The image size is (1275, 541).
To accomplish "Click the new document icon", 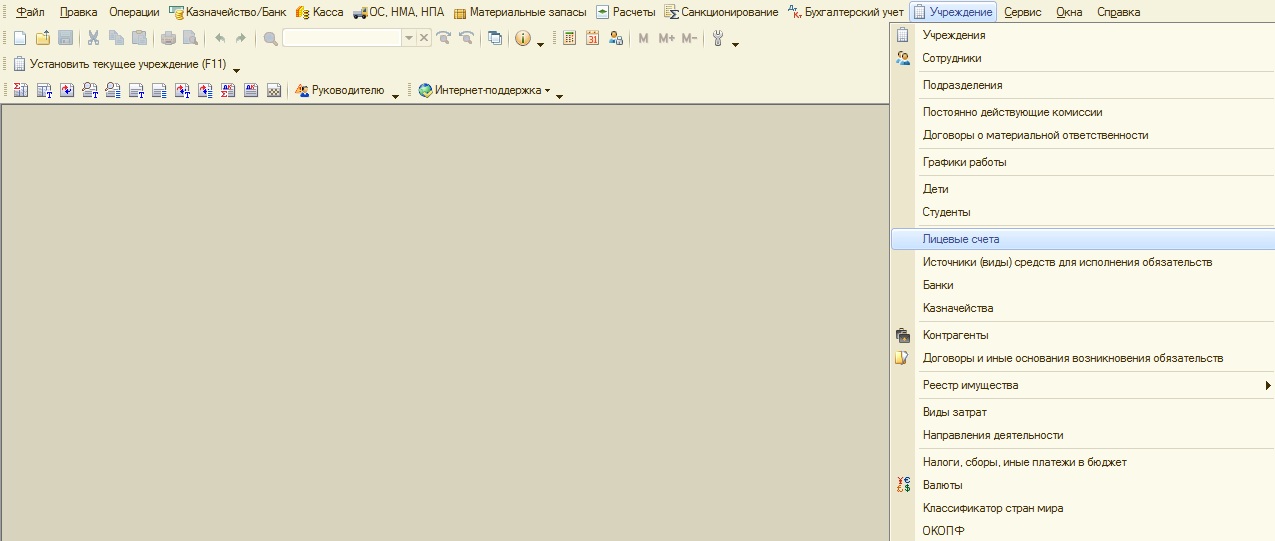I will 20,38.
